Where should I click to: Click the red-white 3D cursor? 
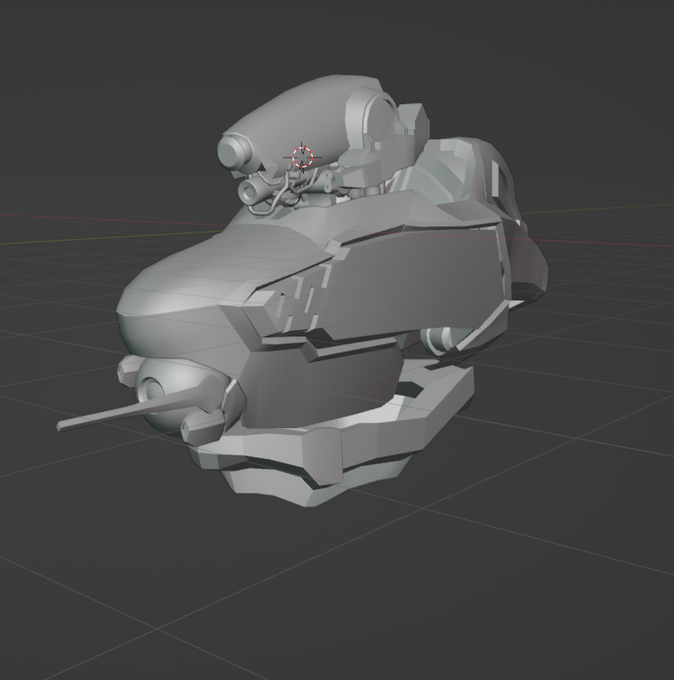302,157
